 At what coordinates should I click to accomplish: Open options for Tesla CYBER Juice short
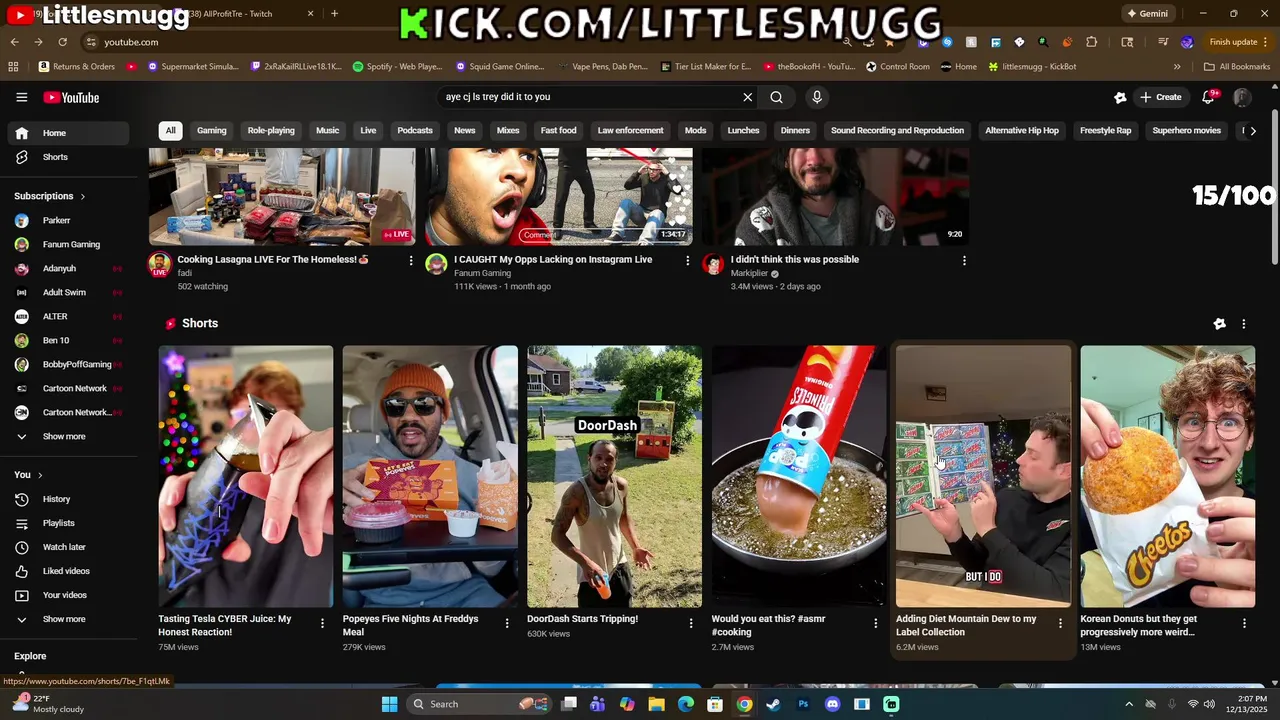[x=322, y=623]
